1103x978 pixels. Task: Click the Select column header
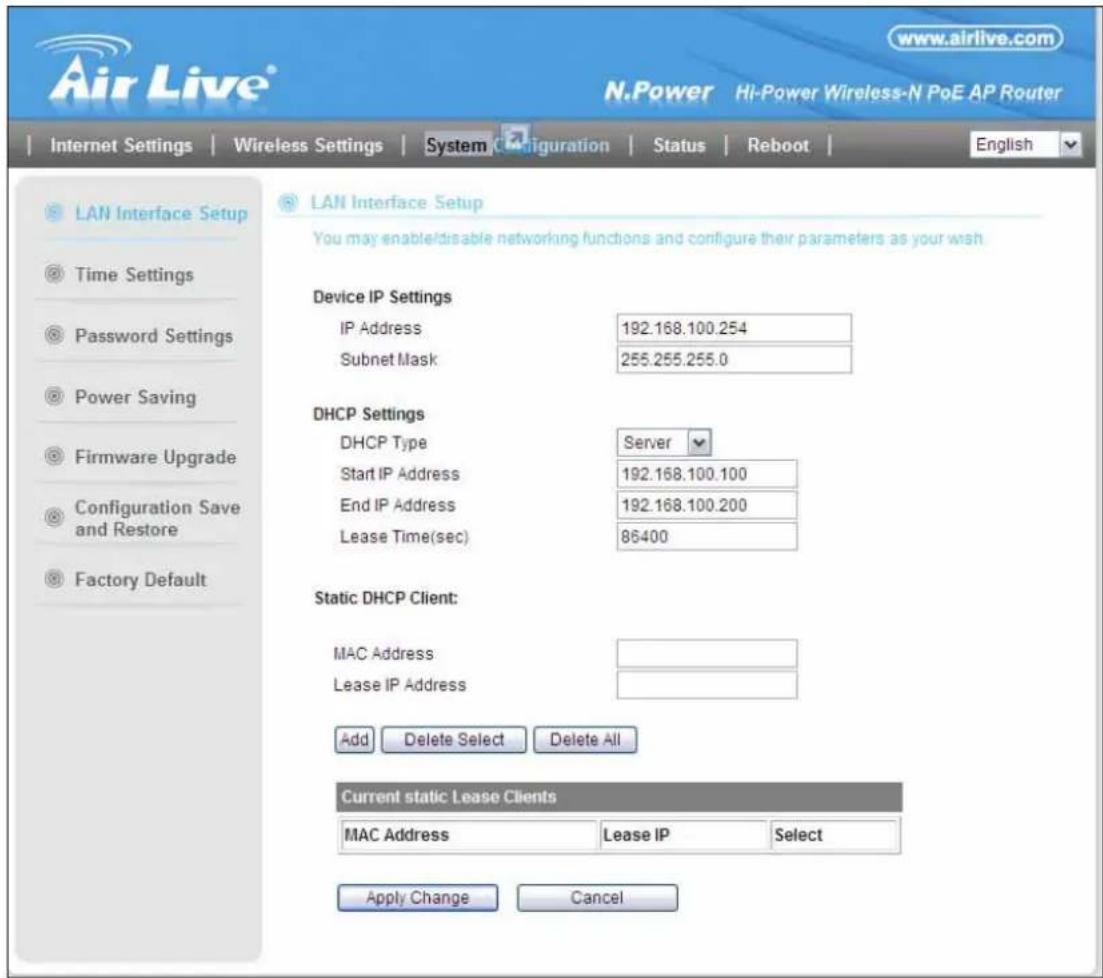pyautogui.click(x=834, y=835)
